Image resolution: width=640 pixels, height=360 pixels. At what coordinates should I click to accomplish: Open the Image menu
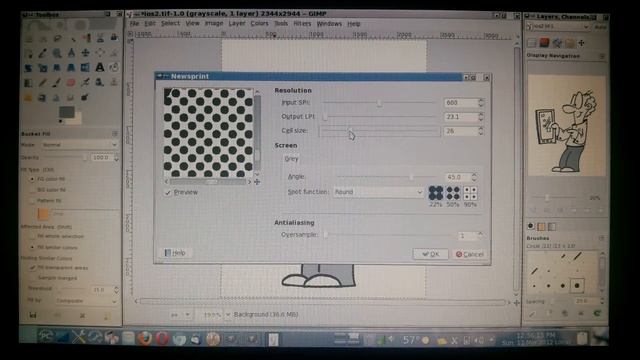(214, 24)
